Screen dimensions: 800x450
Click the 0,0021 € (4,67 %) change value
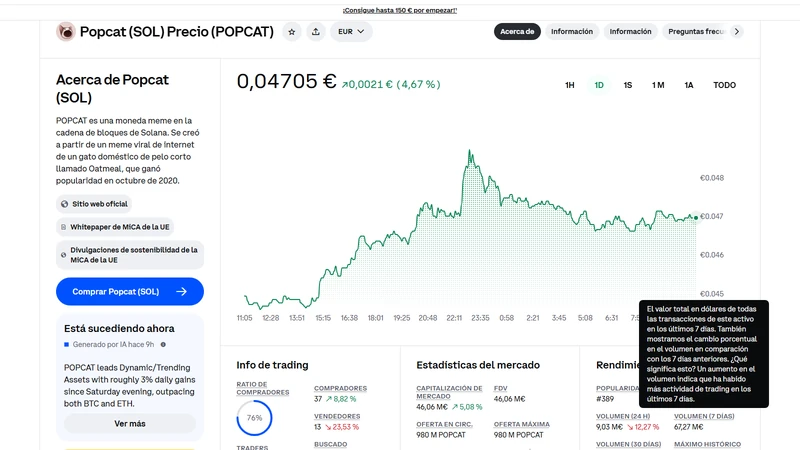coord(391,84)
